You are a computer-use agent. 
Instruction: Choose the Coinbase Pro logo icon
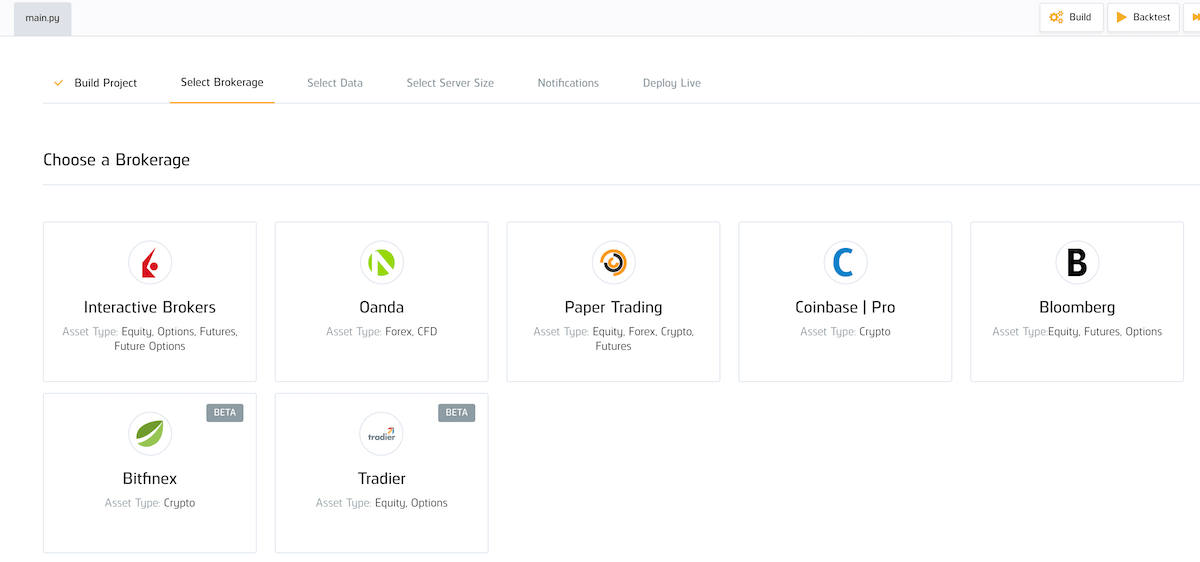(845, 263)
